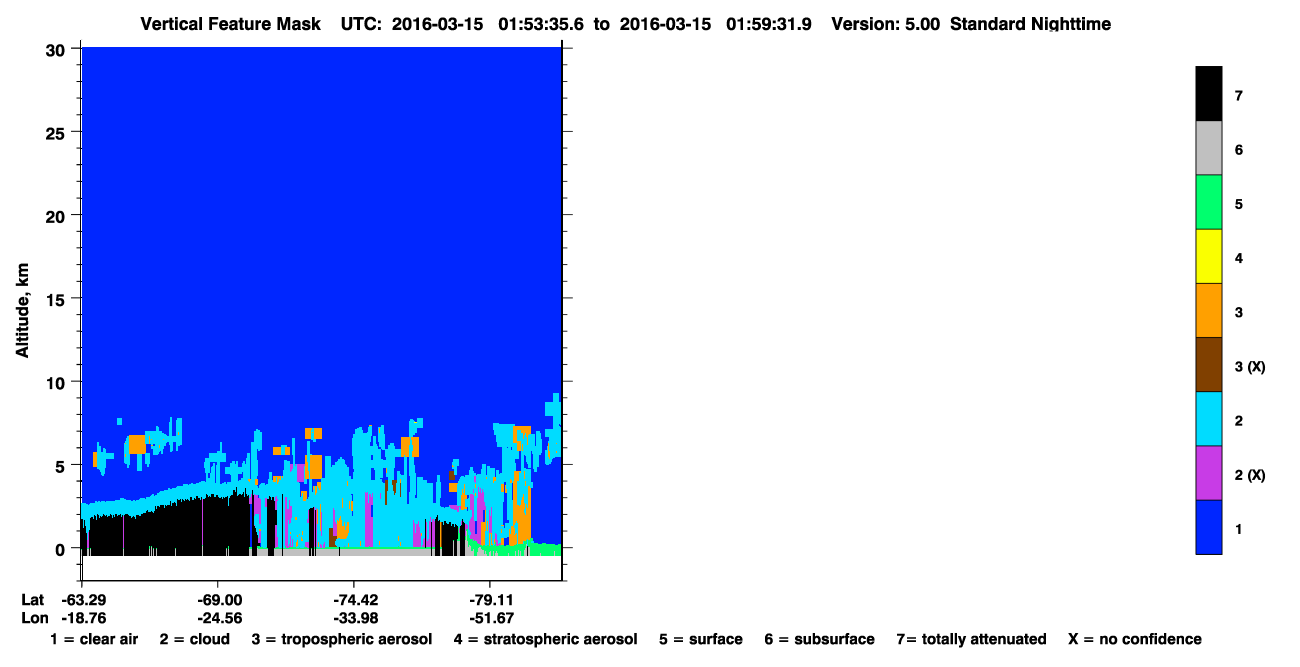Click the y-axis tick label '10'
This screenshot has height=667, width=1300.
tap(58, 382)
